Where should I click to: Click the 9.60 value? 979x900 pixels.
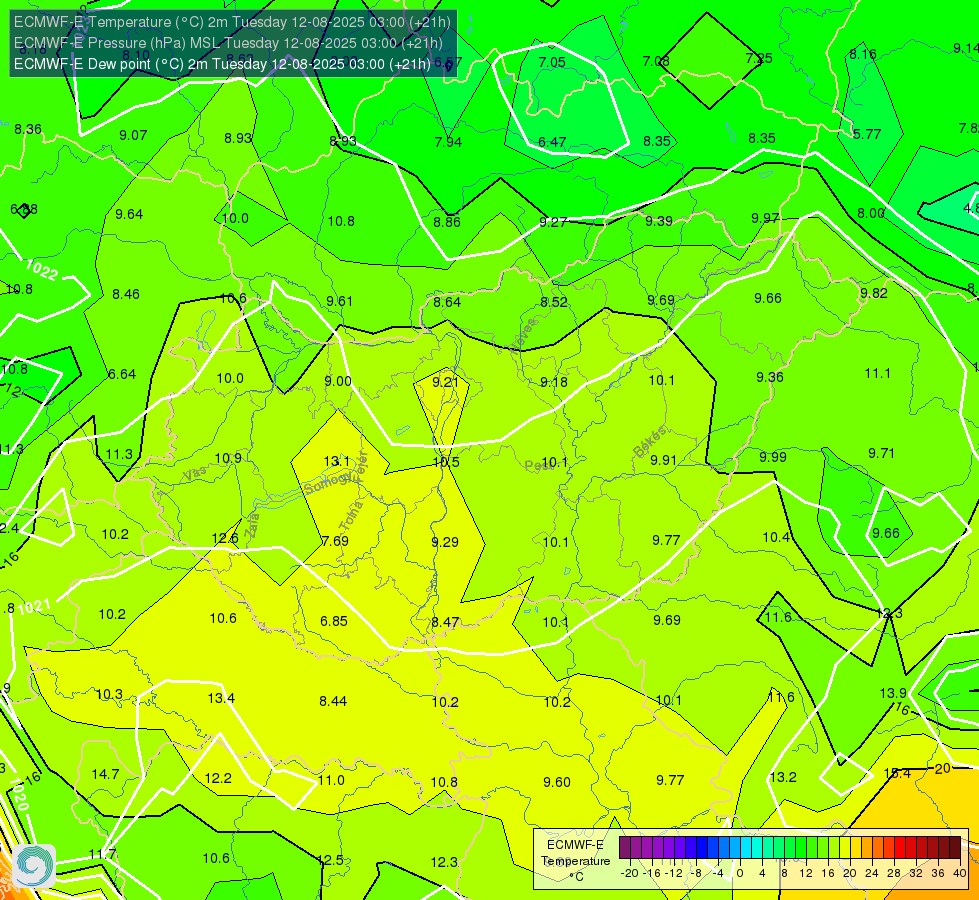coord(556,782)
